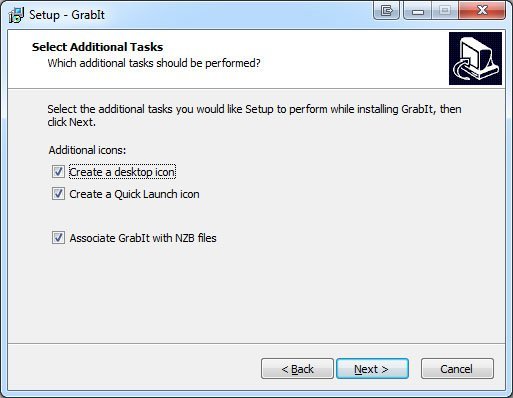Cancel the GrabIt installation
513x398 pixels.
coord(457,369)
